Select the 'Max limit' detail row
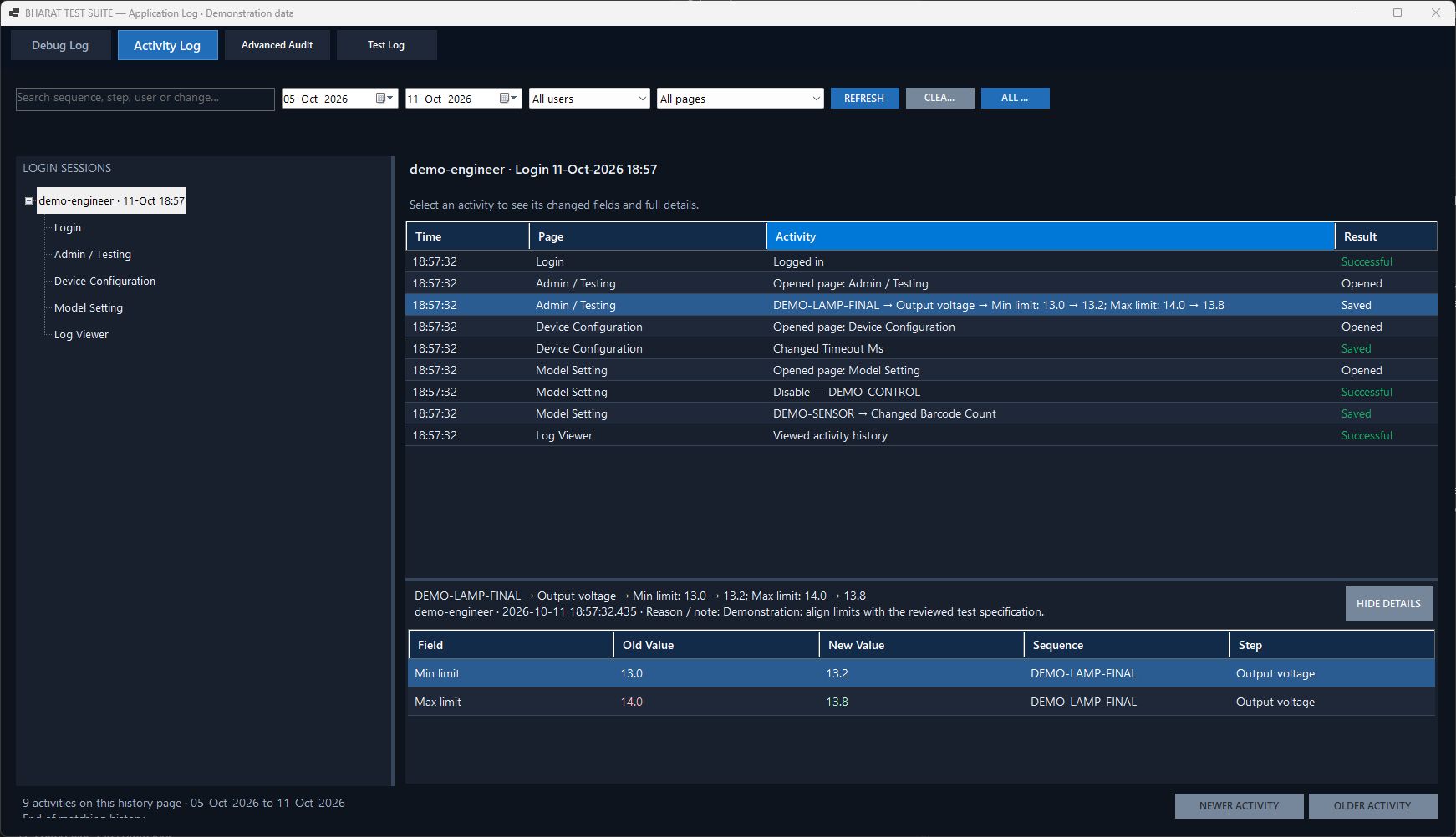Screen dimensions: 1456x837 (921, 702)
